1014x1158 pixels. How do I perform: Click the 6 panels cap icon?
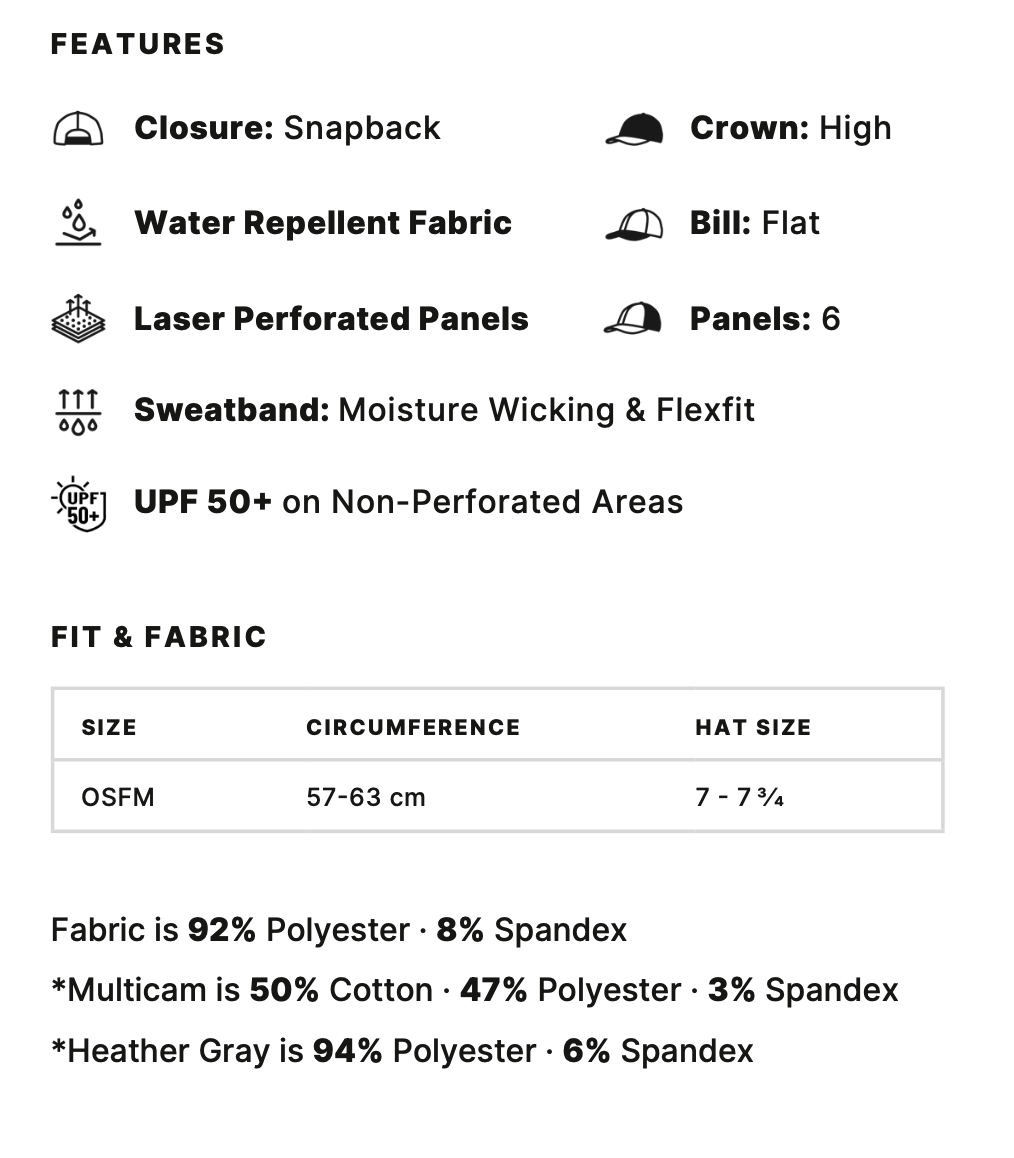tap(634, 319)
